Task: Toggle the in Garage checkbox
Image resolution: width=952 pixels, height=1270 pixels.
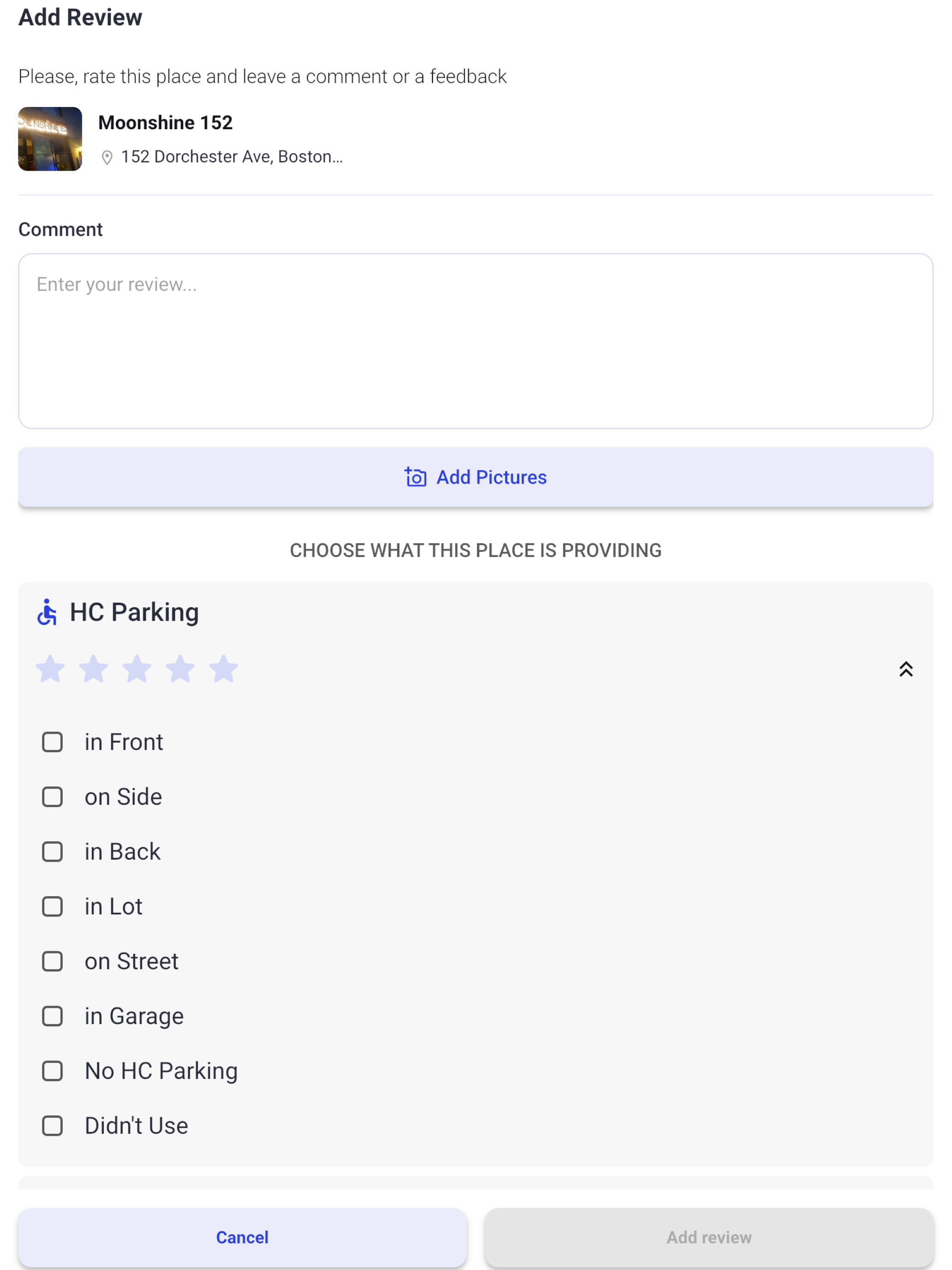Action: coord(52,1016)
